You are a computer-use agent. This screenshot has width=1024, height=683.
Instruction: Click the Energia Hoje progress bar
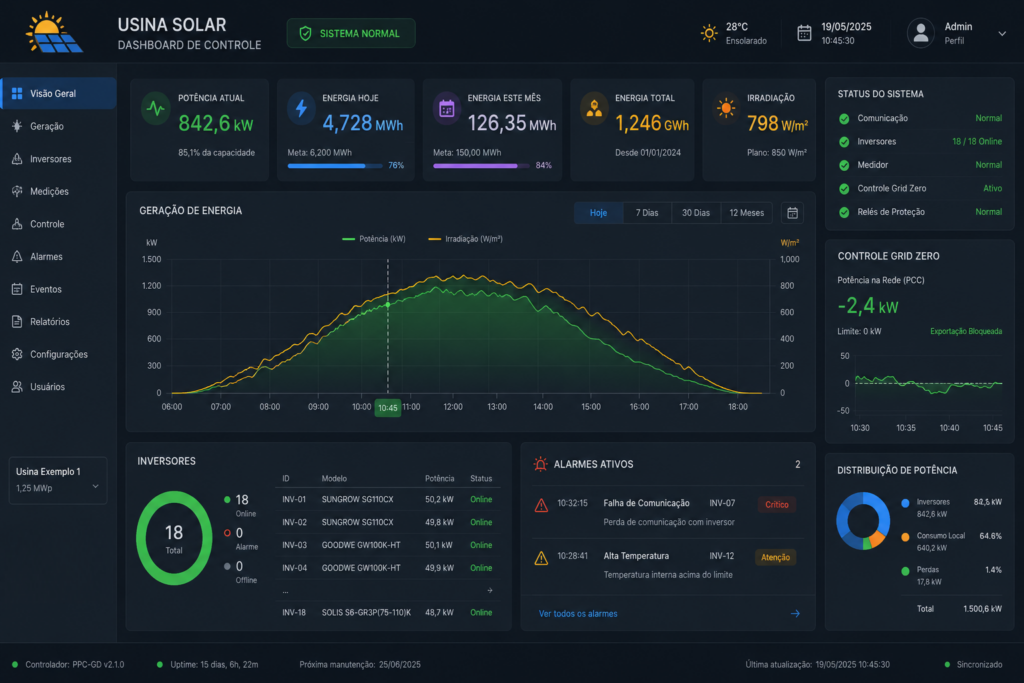(335, 166)
